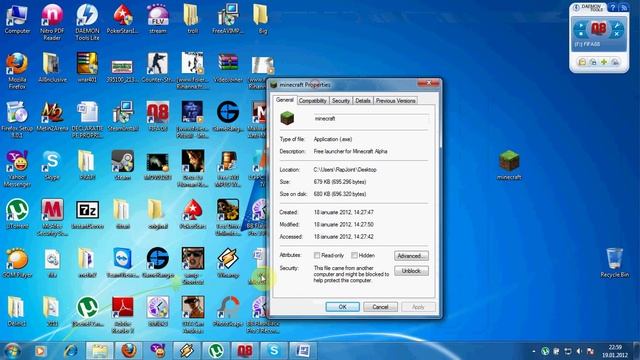Image resolution: width=640 pixels, height=360 pixels.
Task: Click the FIFA 08 image thumbnail in gadget
Action: tap(599, 29)
